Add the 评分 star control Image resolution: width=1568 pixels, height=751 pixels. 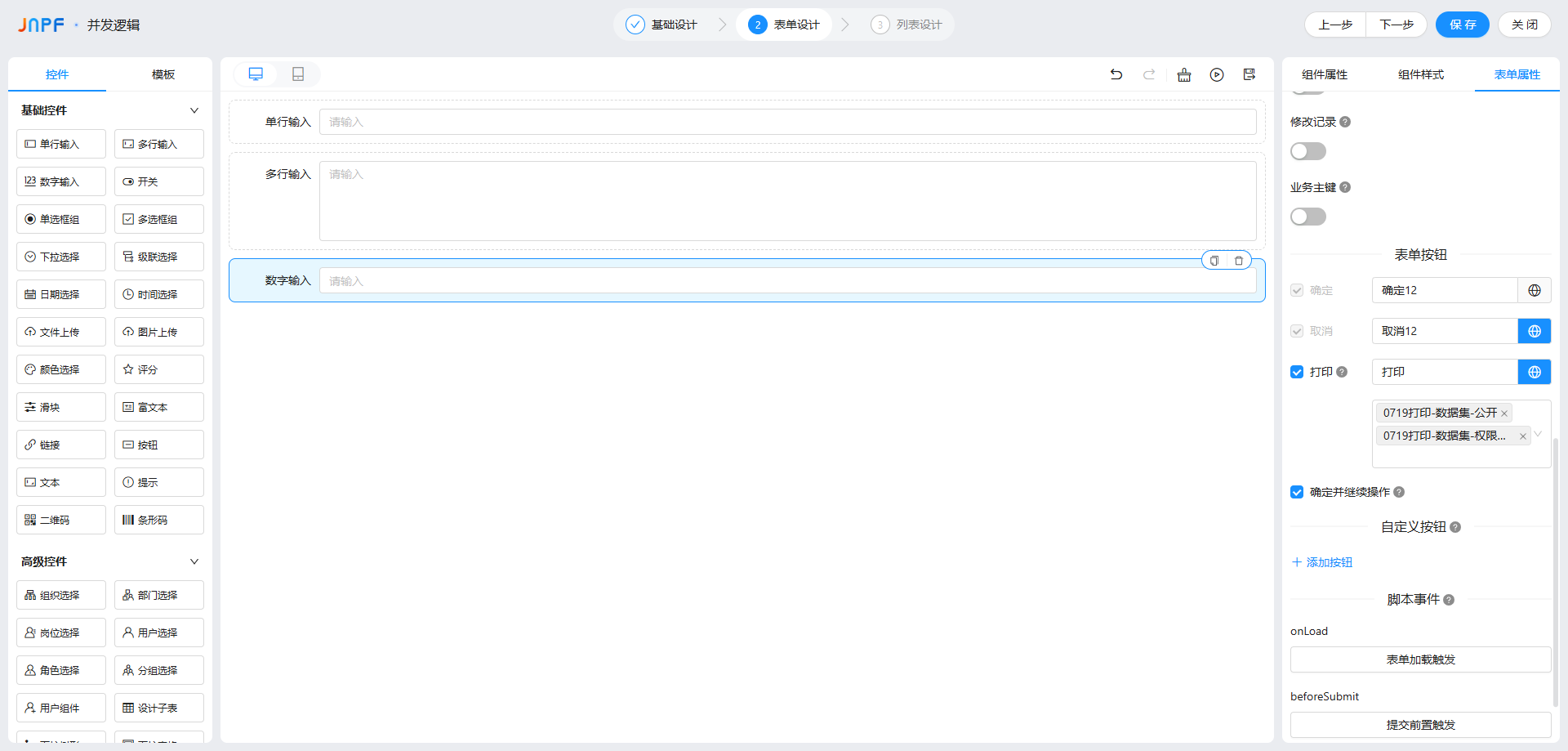pos(159,369)
